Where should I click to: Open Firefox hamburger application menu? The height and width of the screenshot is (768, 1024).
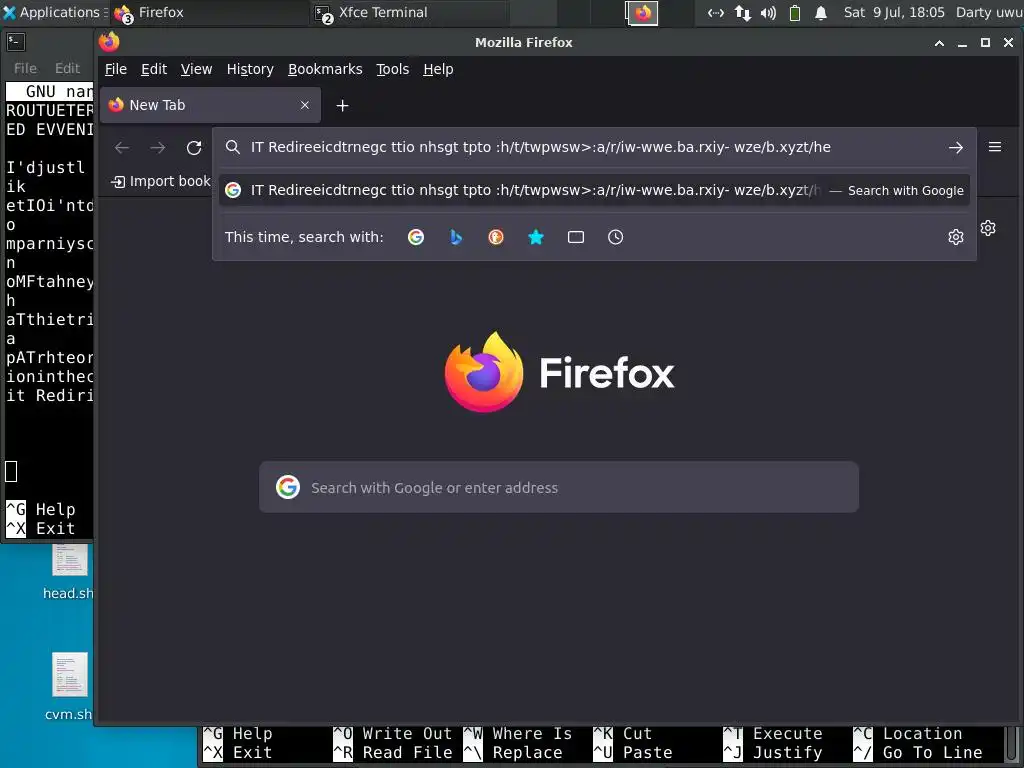point(995,147)
